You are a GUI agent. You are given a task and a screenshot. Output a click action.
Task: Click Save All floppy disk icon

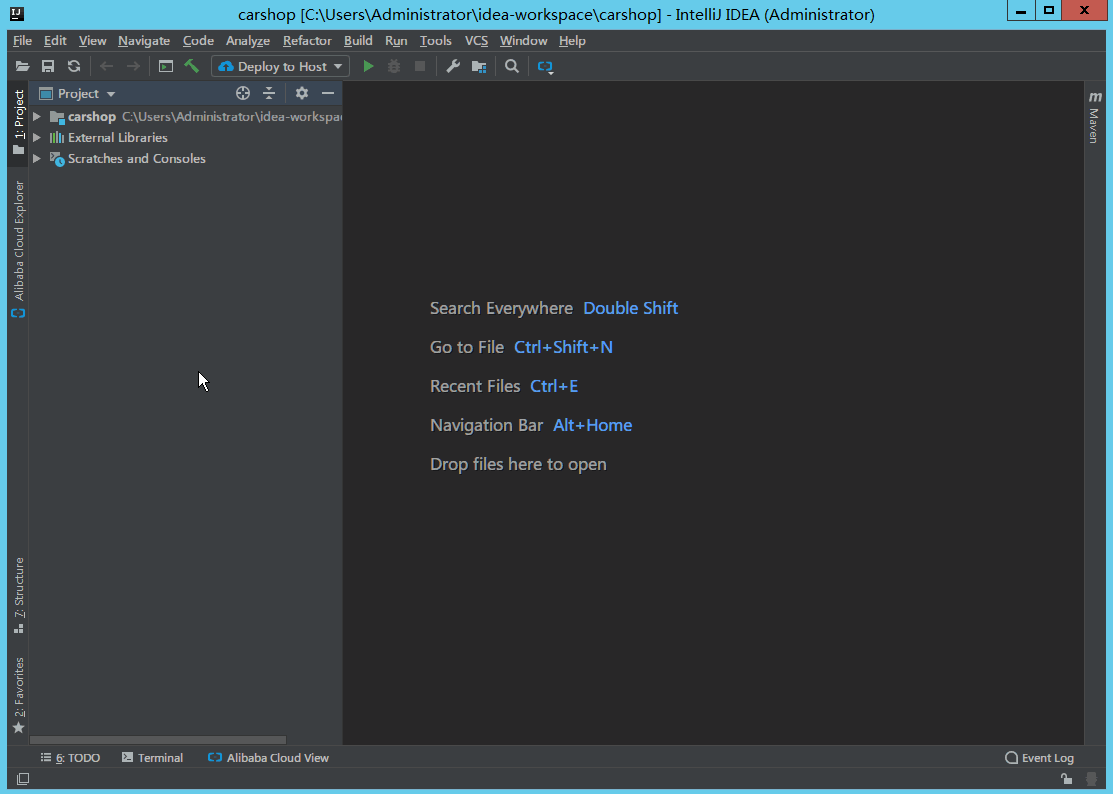(x=48, y=66)
